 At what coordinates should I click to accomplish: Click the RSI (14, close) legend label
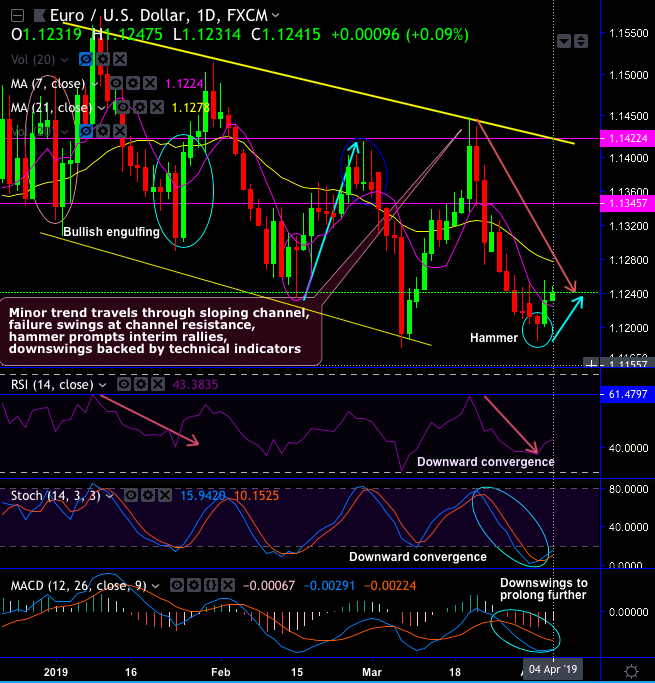click(52, 385)
